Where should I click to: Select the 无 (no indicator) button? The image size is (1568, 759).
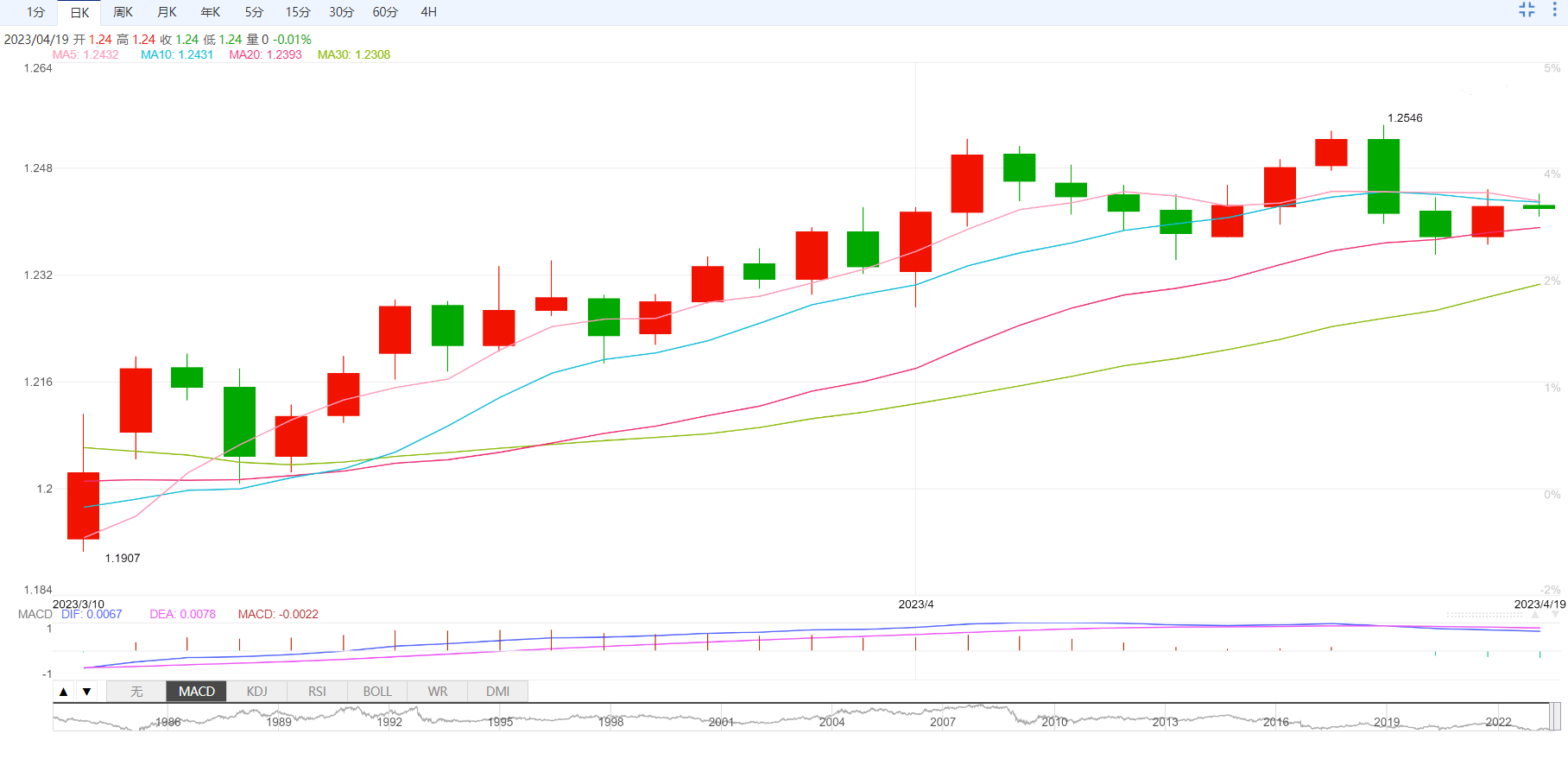136,692
